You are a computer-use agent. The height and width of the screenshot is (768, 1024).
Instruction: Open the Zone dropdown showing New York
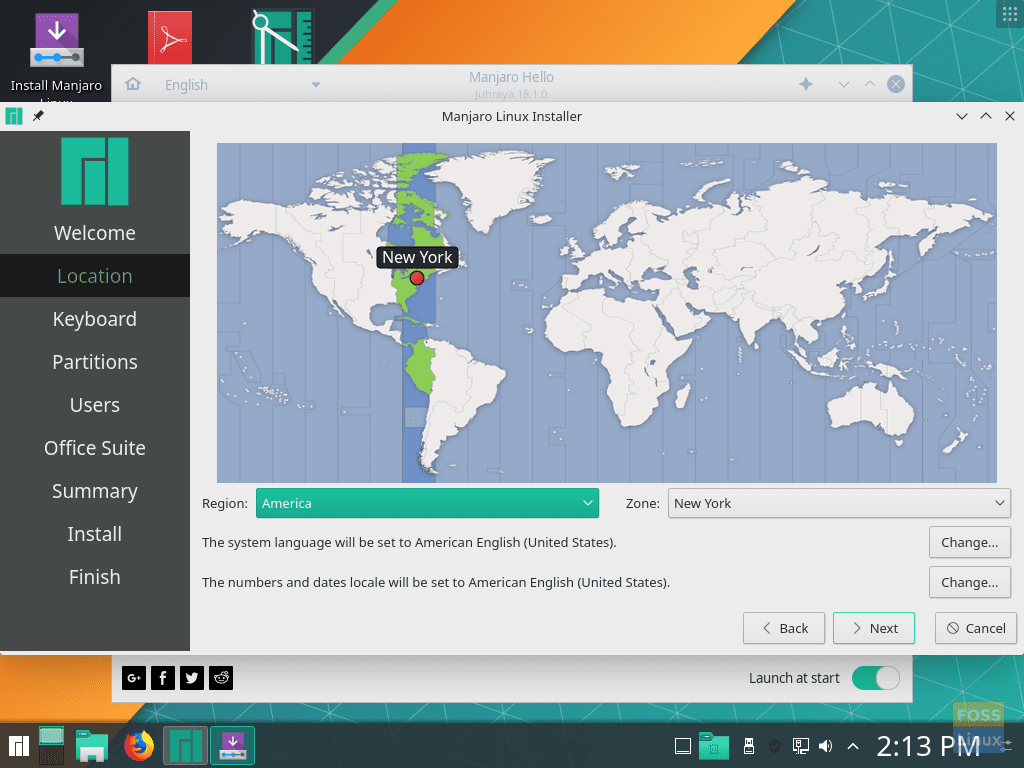coord(838,503)
